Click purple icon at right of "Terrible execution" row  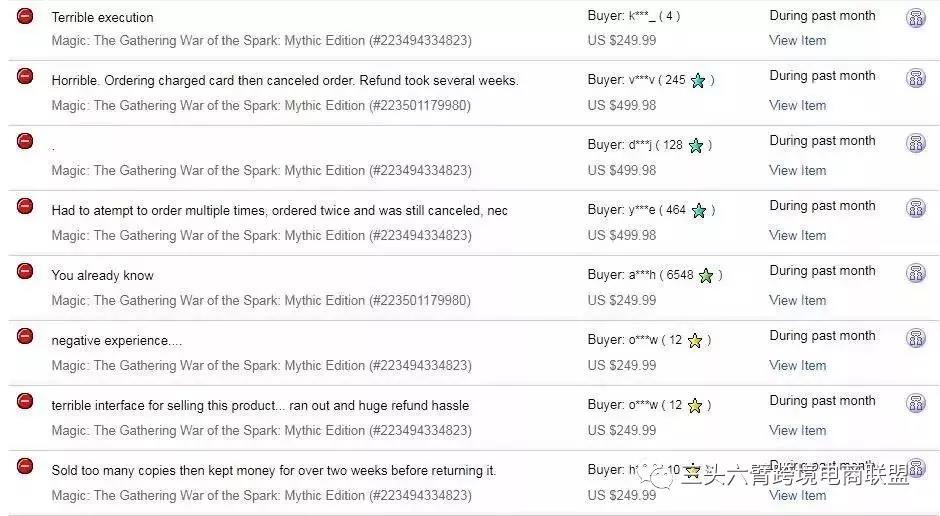(x=915, y=18)
